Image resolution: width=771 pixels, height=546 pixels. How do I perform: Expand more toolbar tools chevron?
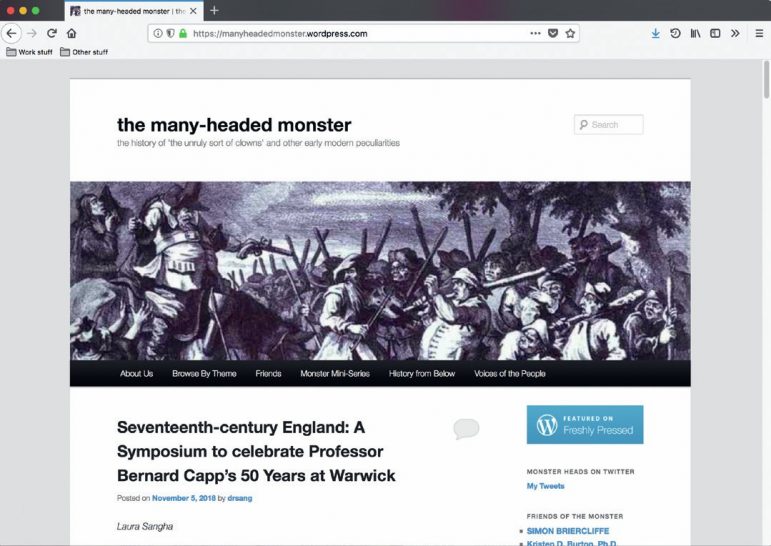[x=735, y=33]
